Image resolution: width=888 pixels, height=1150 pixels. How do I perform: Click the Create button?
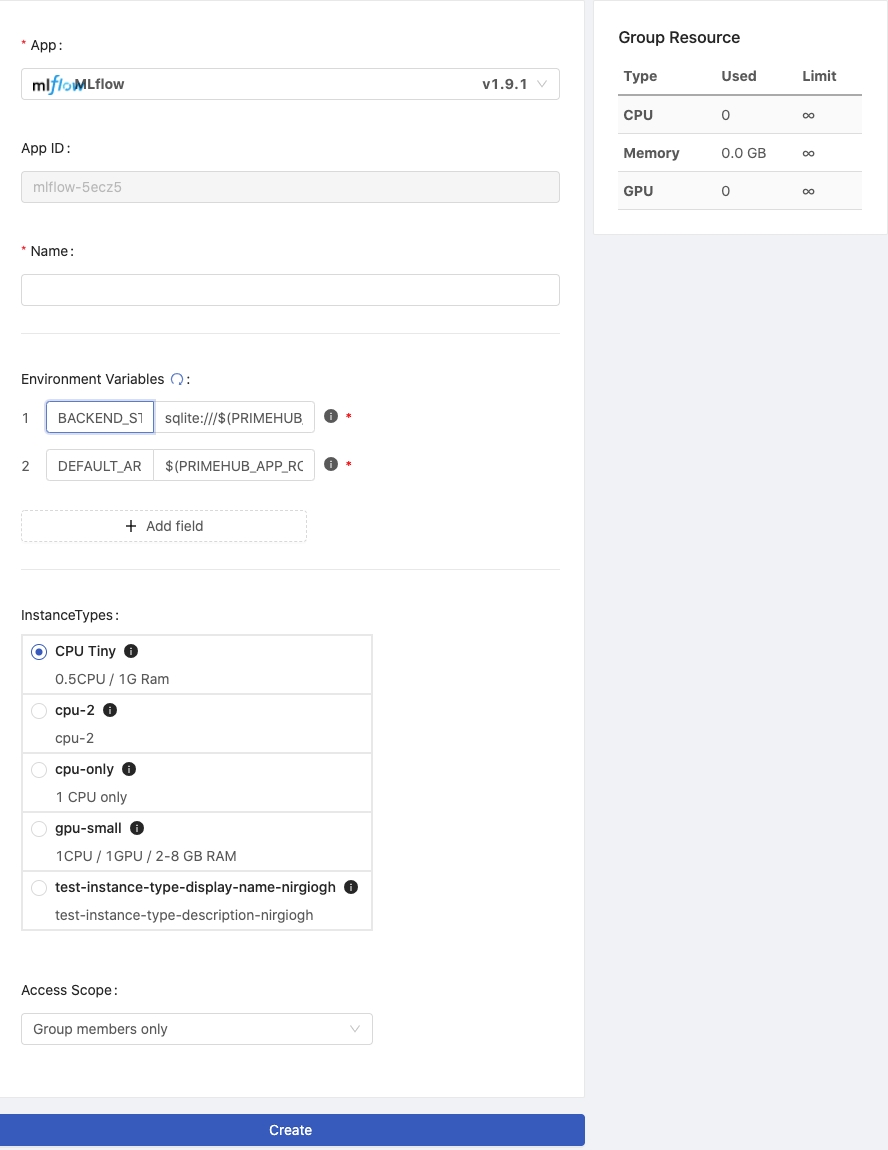[292, 1130]
